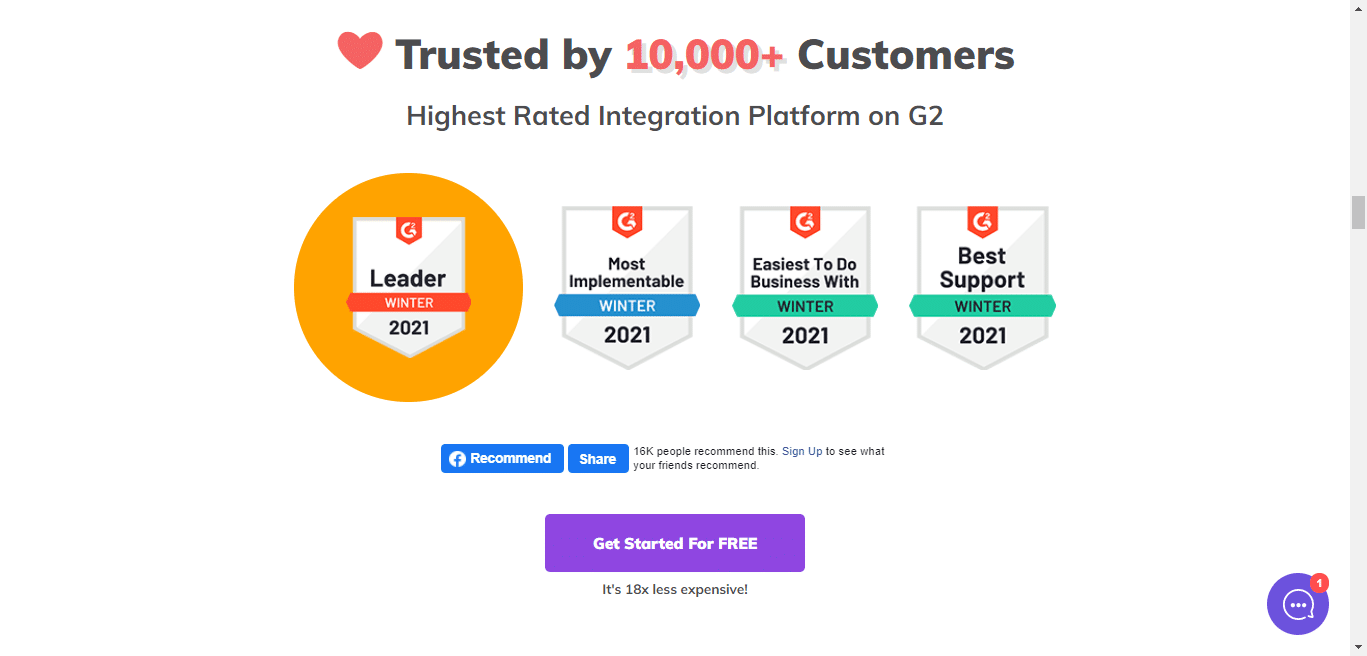Screen dimensions: 1367x656
Task: Click the G2 logo on the Leader badge
Action: click(409, 229)
